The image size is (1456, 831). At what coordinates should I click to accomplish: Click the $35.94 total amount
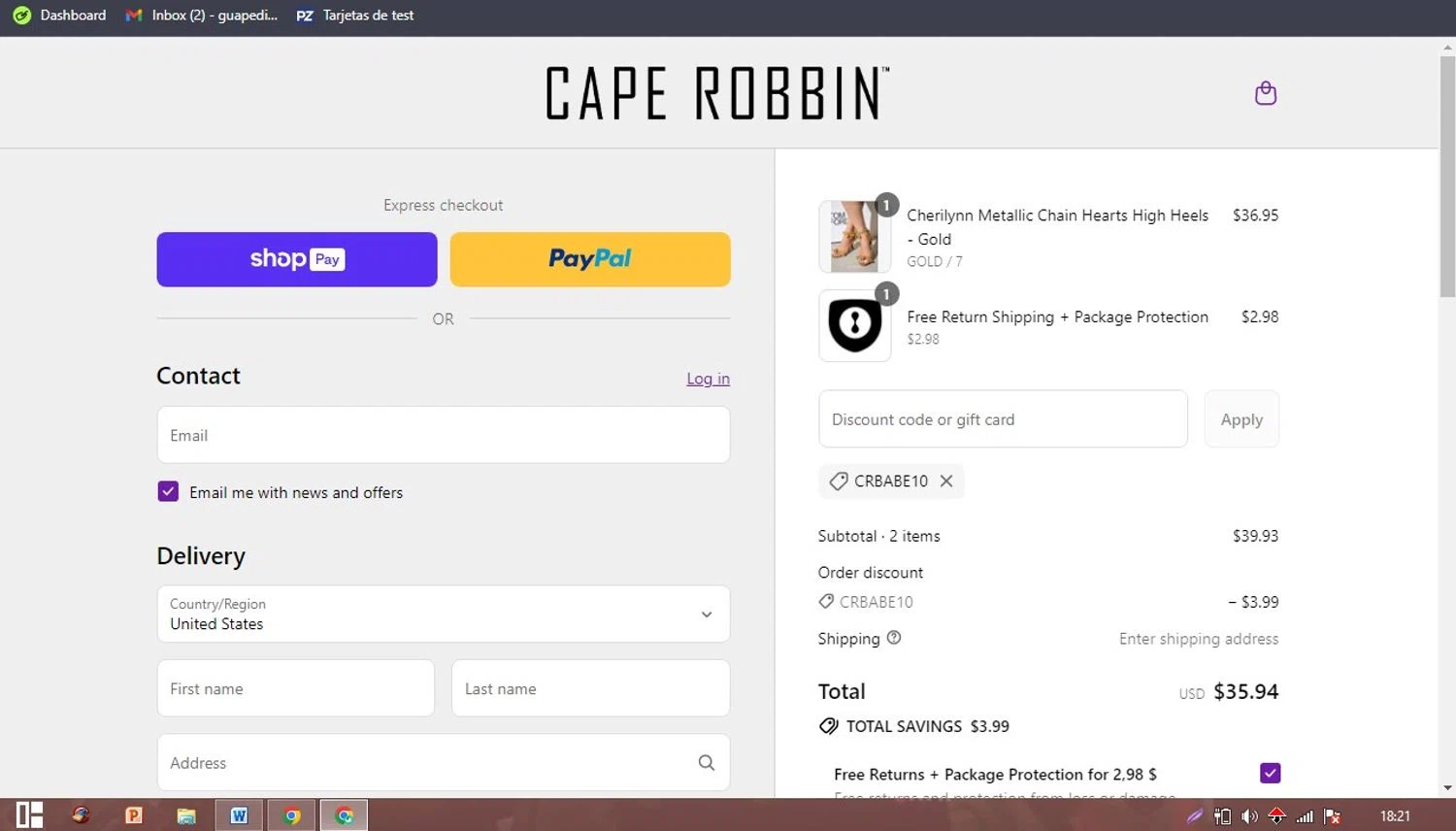[1246, 691]
